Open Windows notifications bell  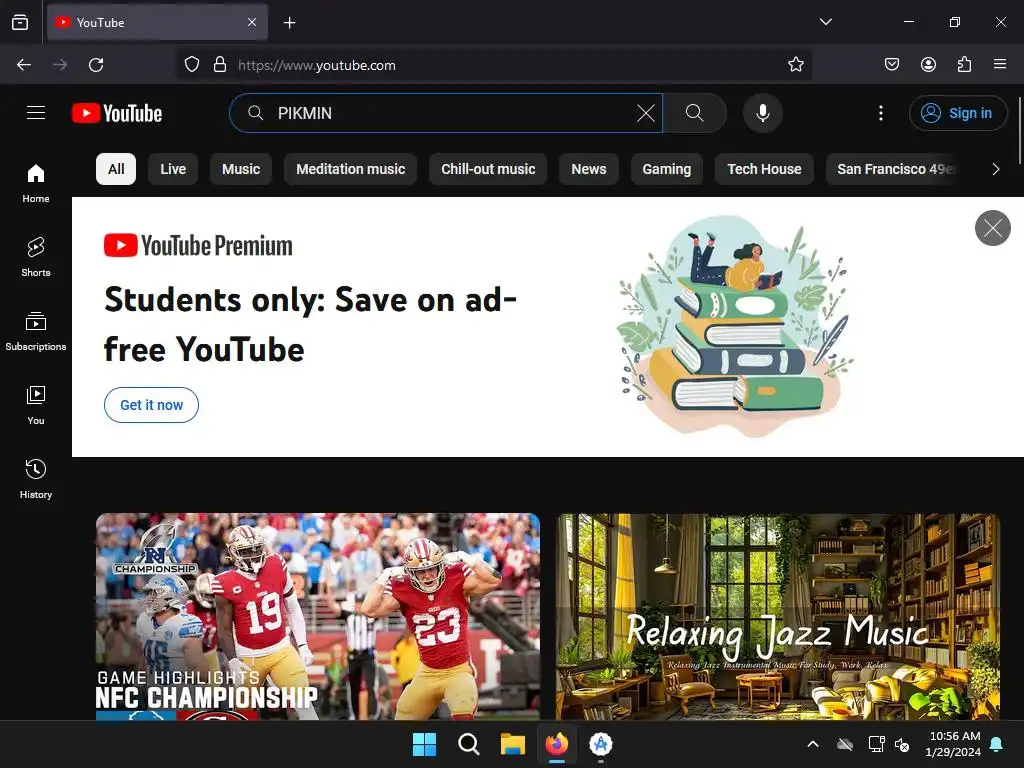point(997,744)
